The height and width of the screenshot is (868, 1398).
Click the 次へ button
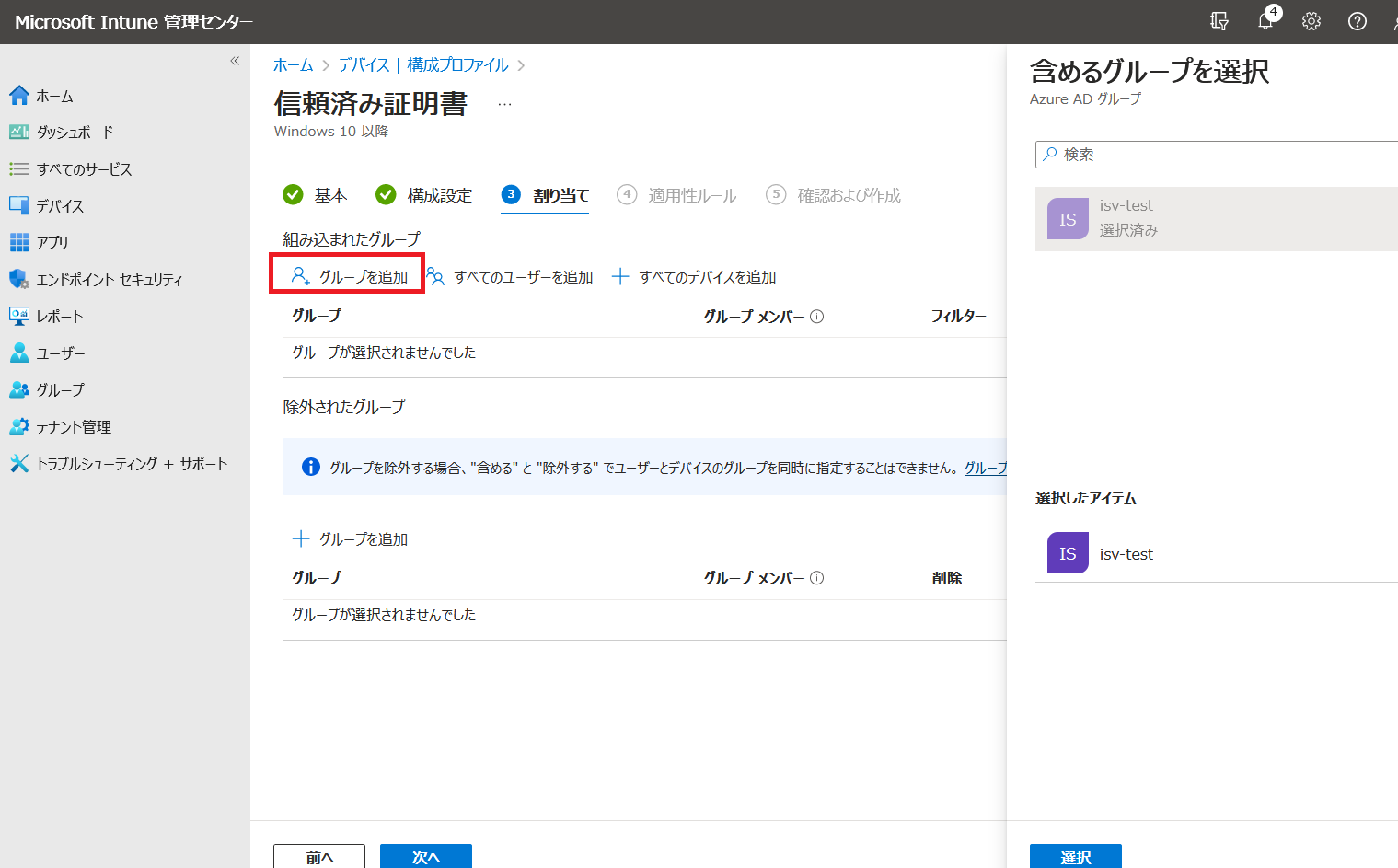tap(426, 857)
